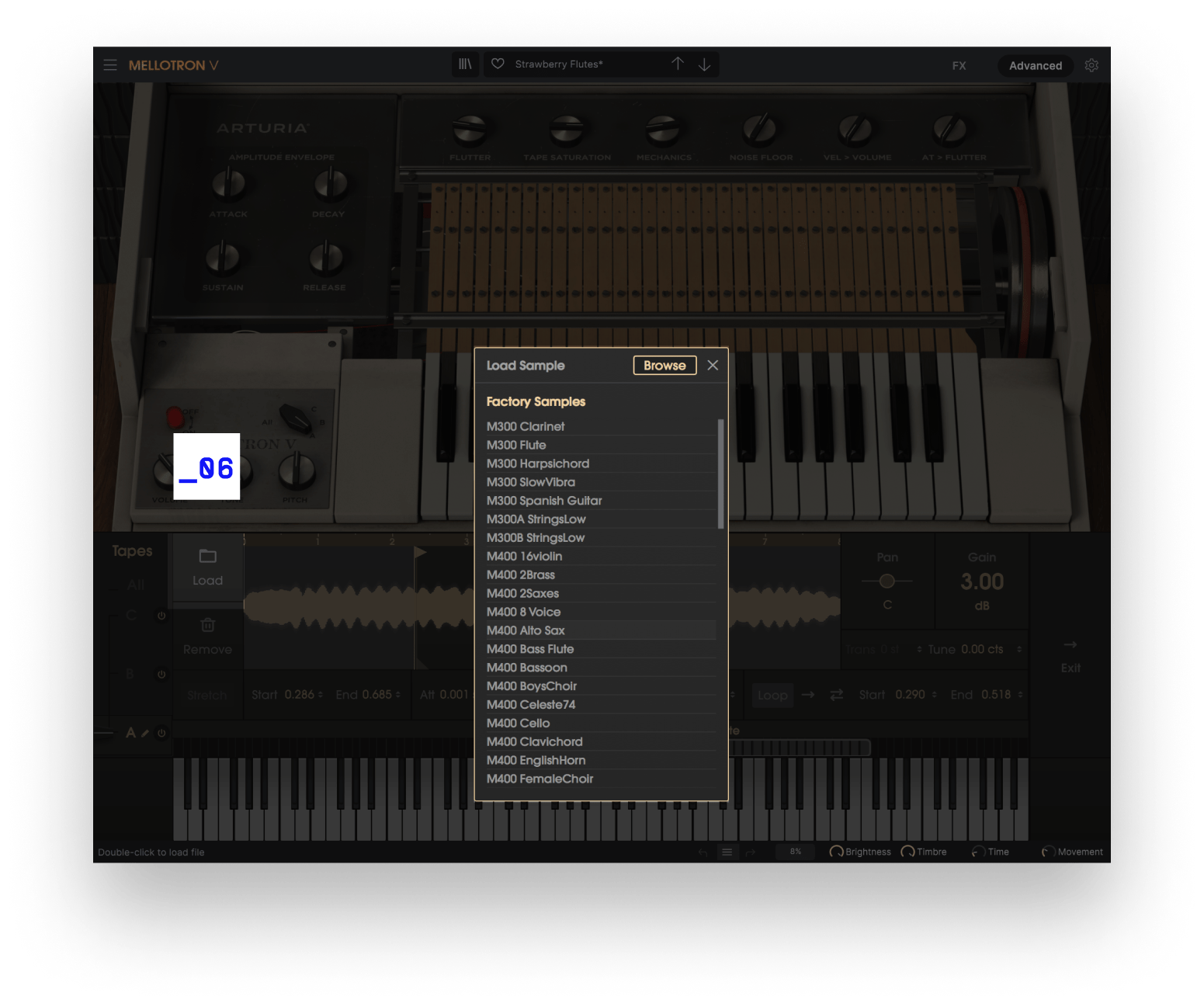Adjust loop End 0.518 stepper

[1020, 695]
